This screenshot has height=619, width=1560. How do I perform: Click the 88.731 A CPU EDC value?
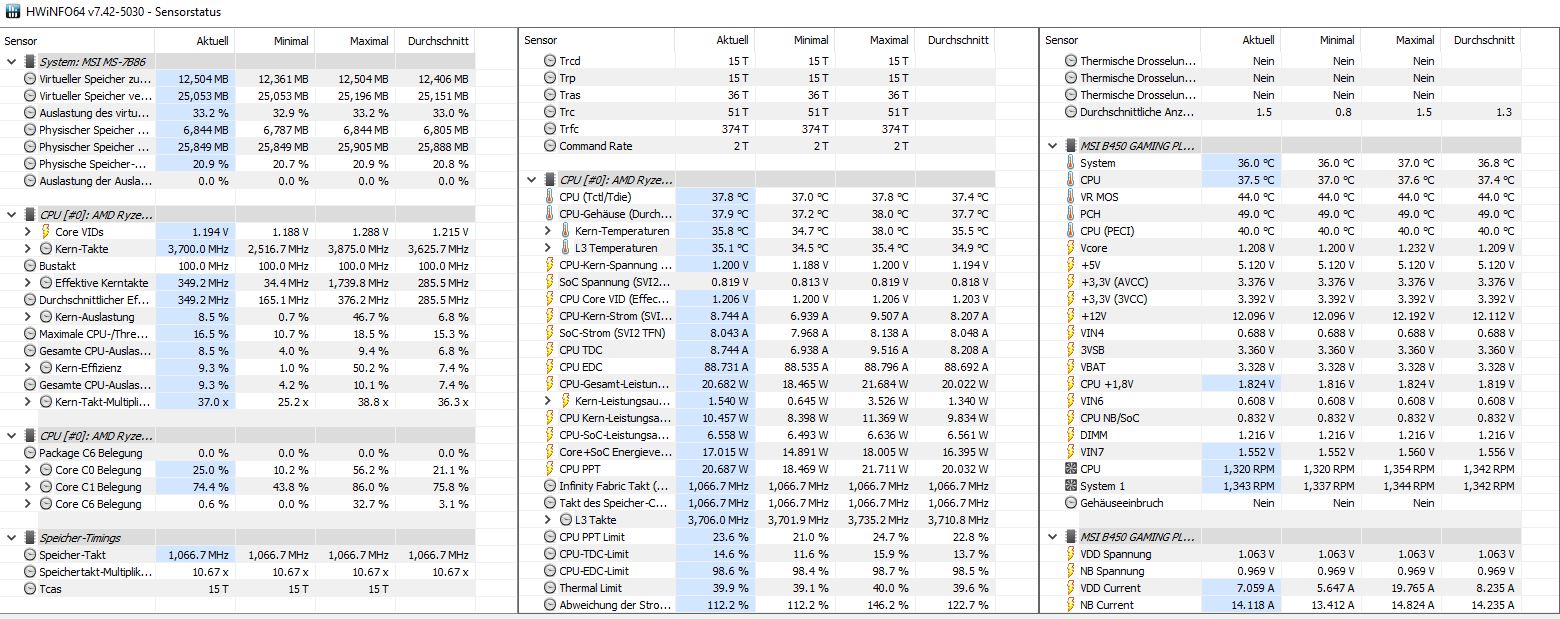click(x=724, y=367)
